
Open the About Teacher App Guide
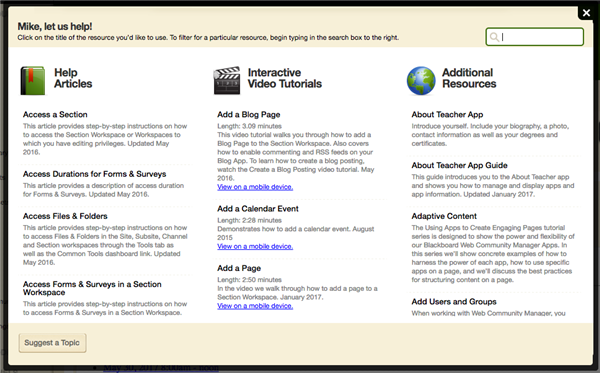pos(460,165)
